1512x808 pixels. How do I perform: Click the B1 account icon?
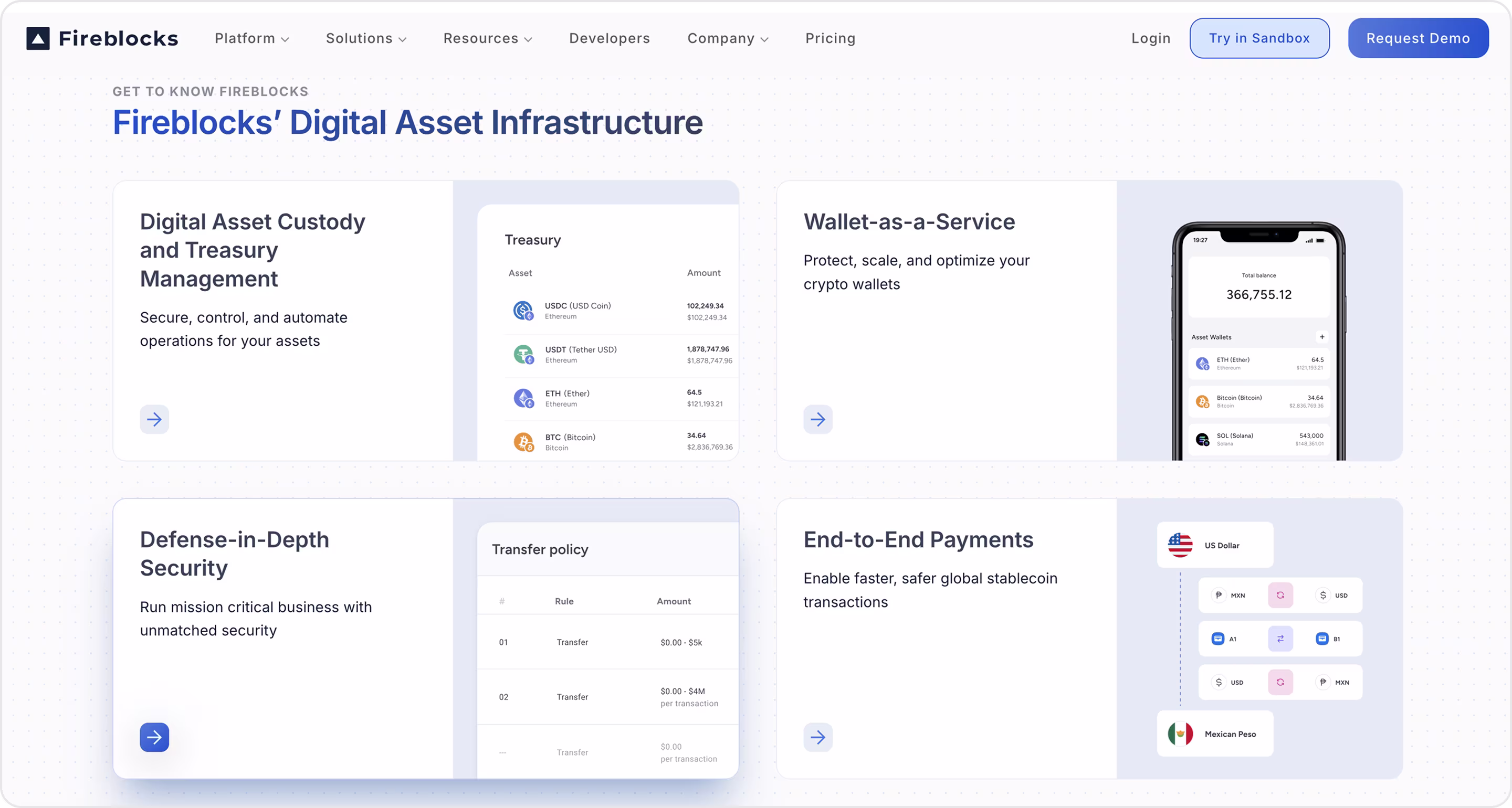point(1322,639)
